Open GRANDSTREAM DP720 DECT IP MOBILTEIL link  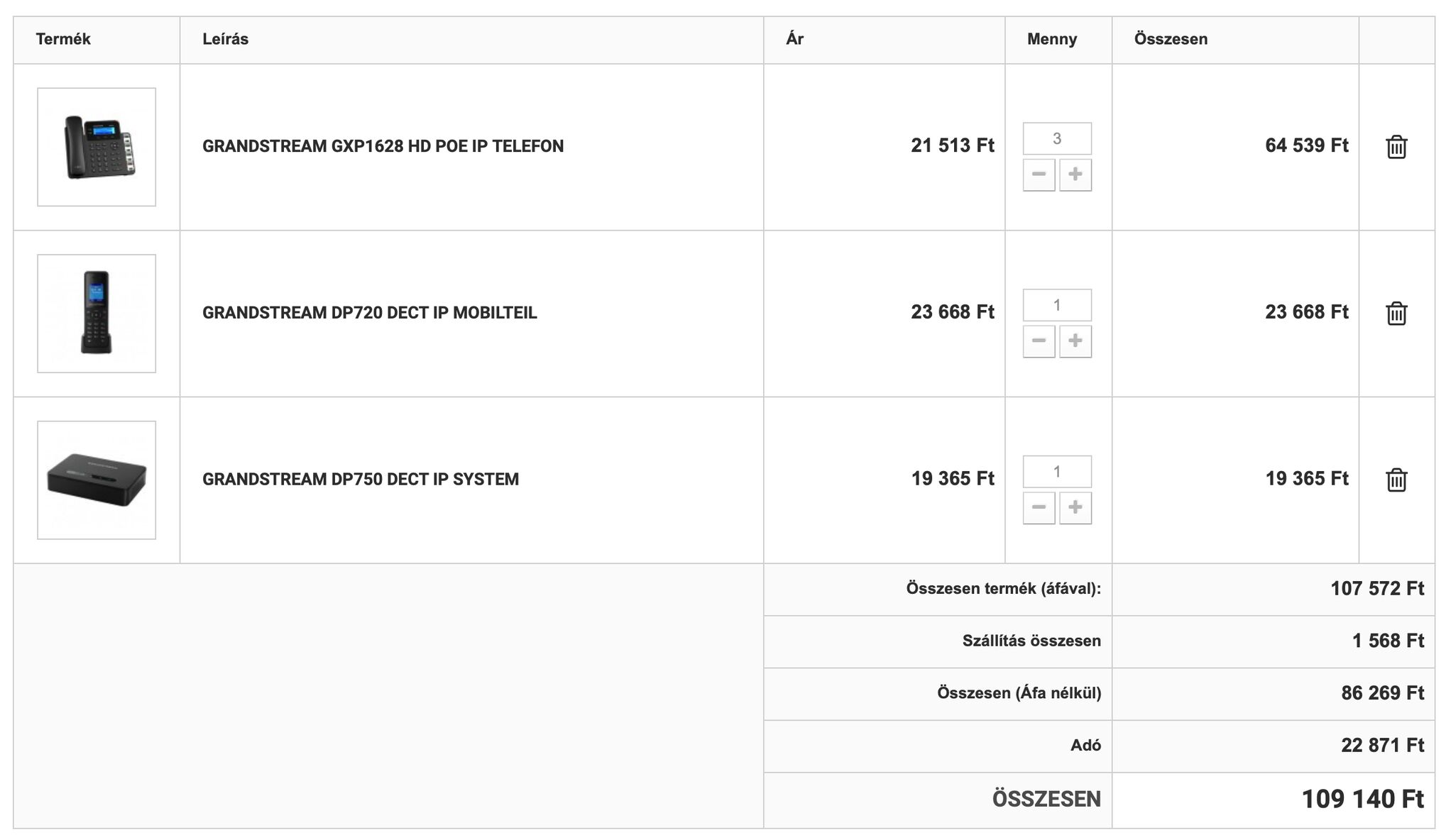pyautogui.click(x=369, y=313)
